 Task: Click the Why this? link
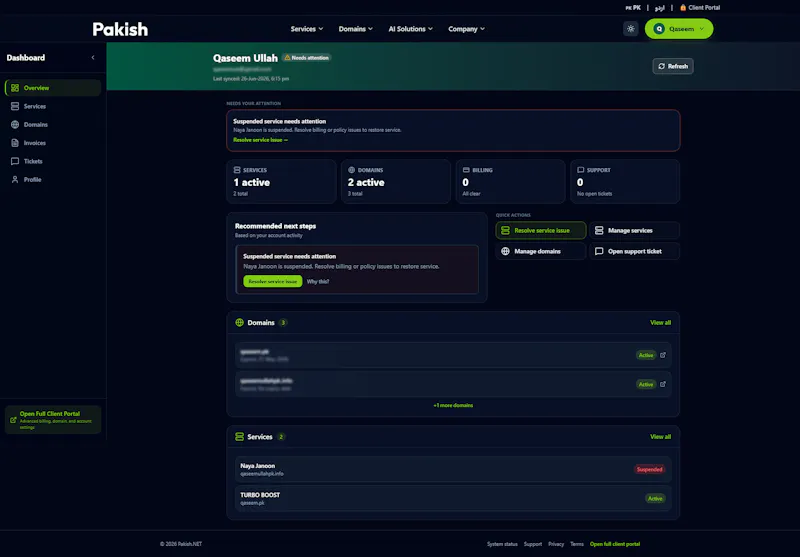click(318, 282)
